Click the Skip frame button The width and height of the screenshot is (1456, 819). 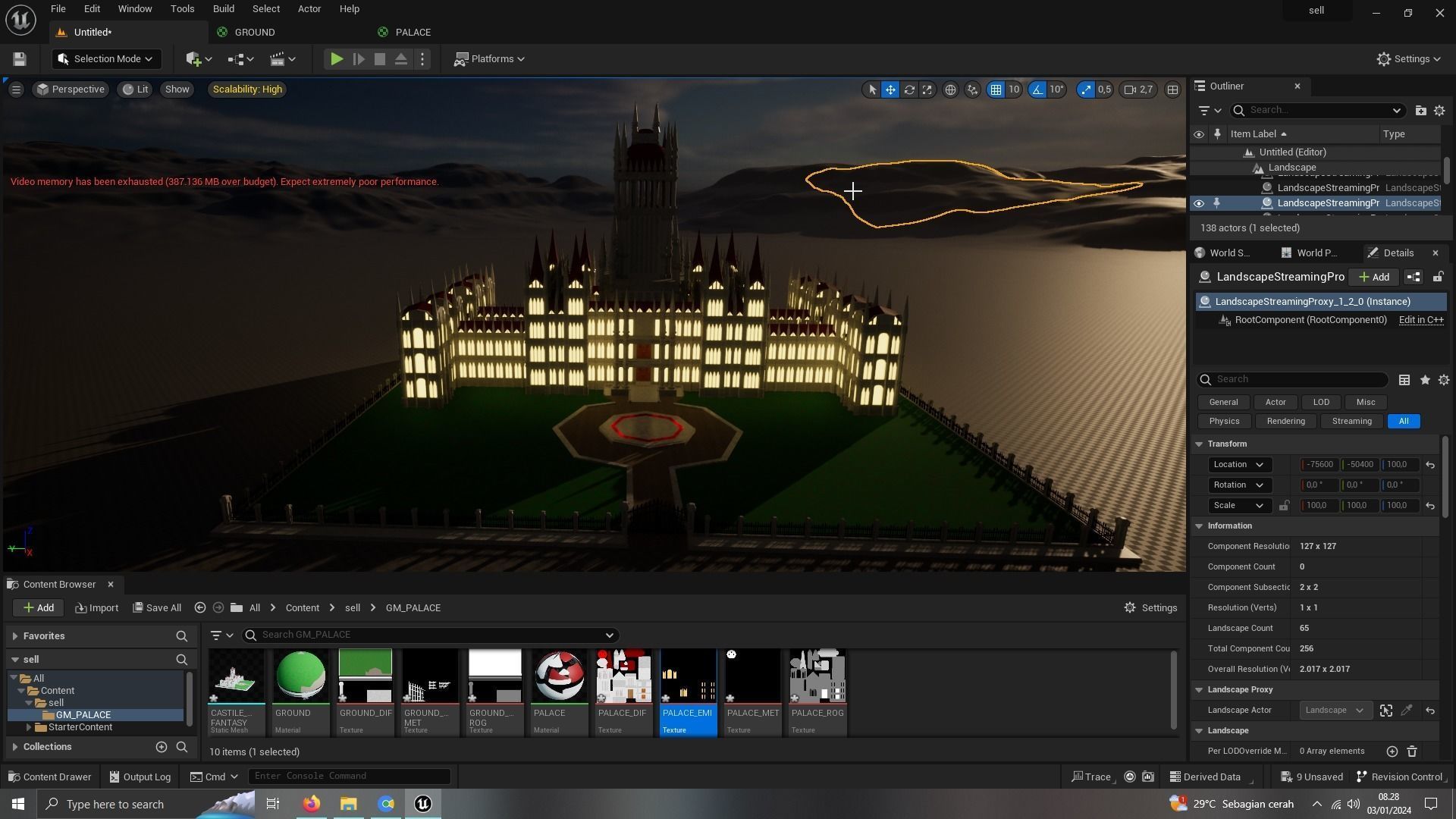click(359, 59)
